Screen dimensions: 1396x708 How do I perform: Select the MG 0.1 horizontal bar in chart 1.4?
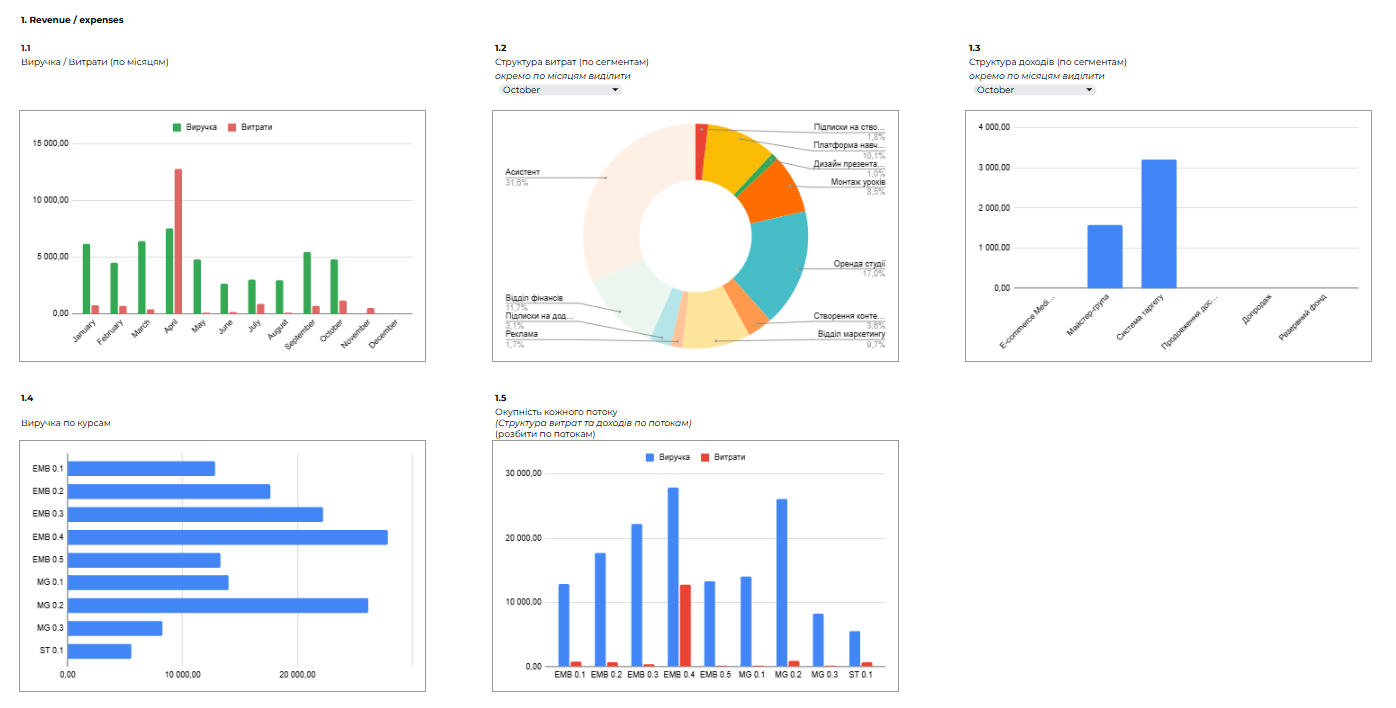coord(148,583)
